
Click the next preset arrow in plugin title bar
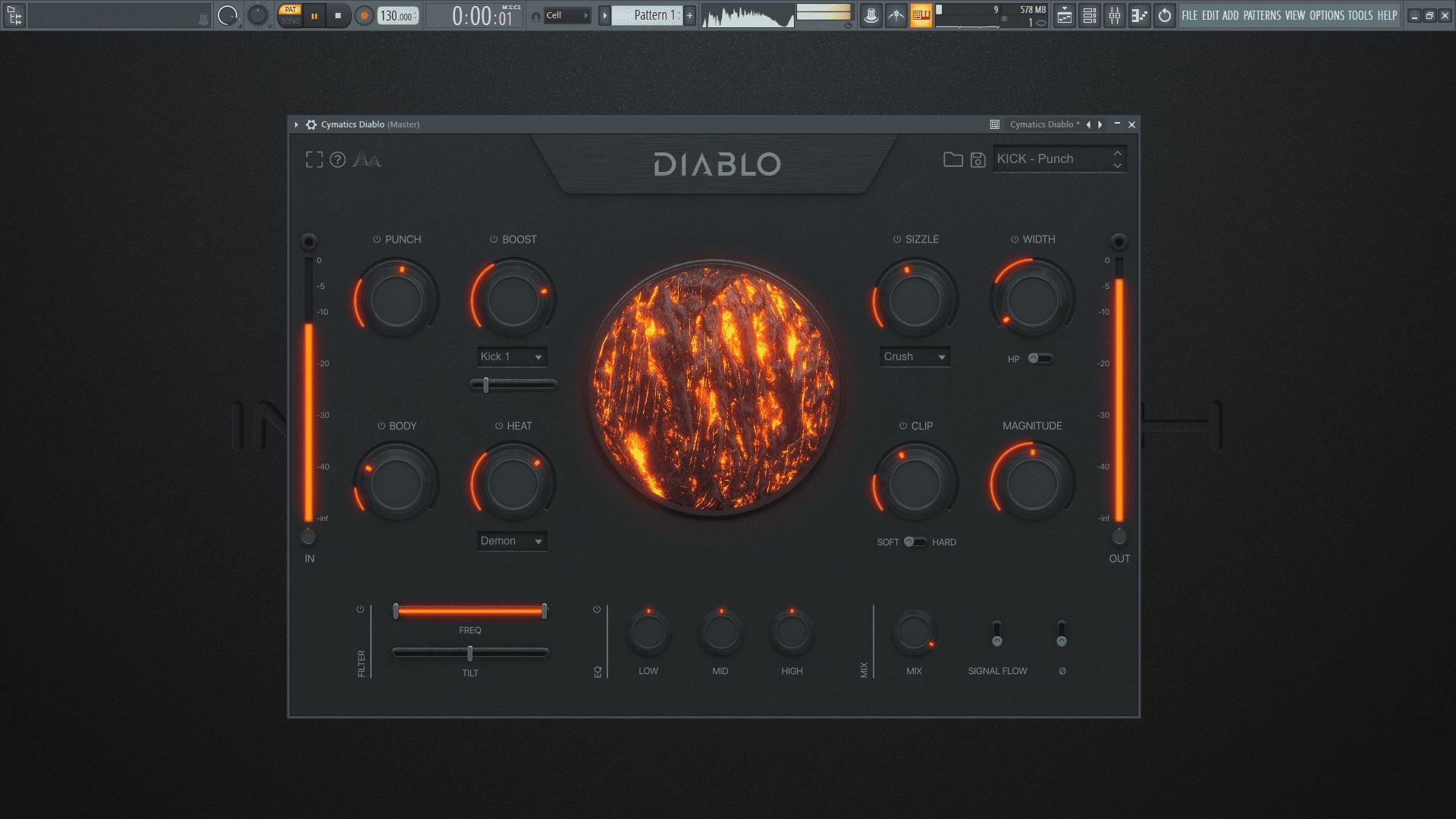click(1100, 124)
